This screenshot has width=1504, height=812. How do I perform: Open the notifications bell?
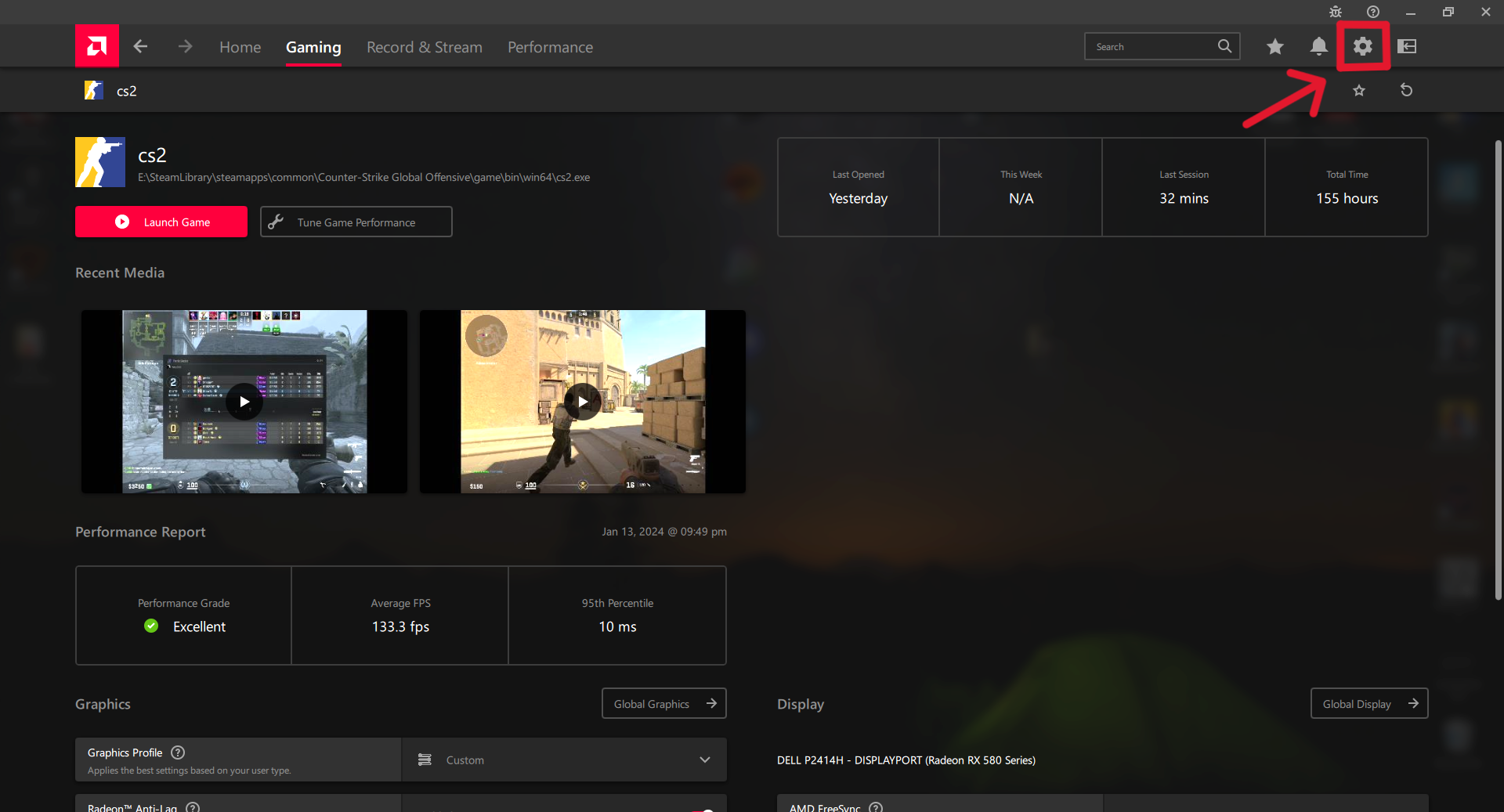tap(1319, 46)
